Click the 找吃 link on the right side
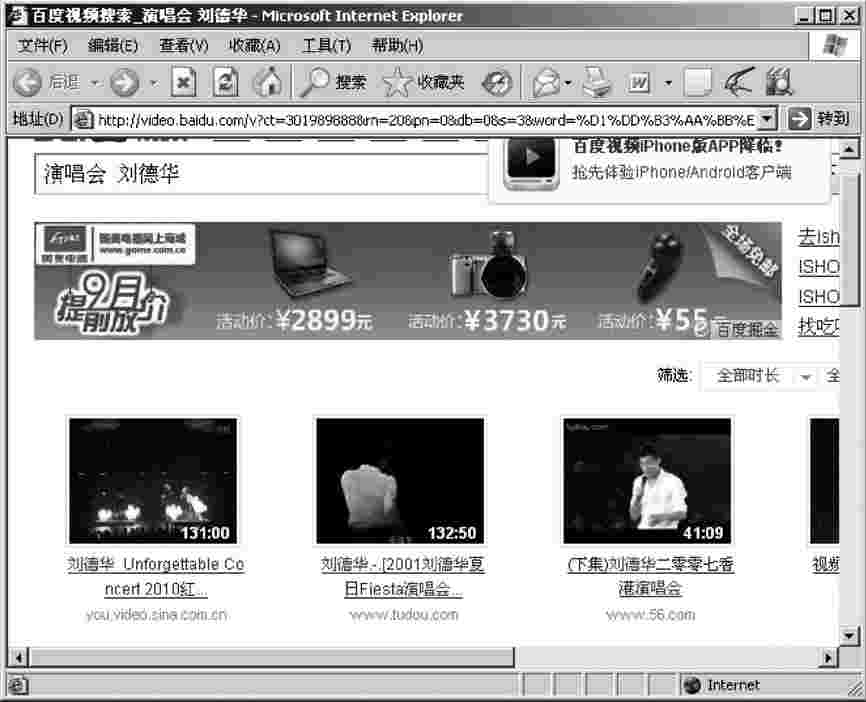866x702 pixels. [819, 326]
